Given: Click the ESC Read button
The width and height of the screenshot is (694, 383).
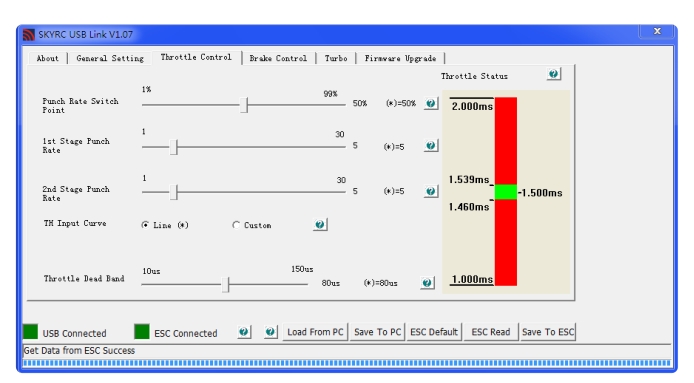Looking at the screenshot, I should click(x=490, y=332).
